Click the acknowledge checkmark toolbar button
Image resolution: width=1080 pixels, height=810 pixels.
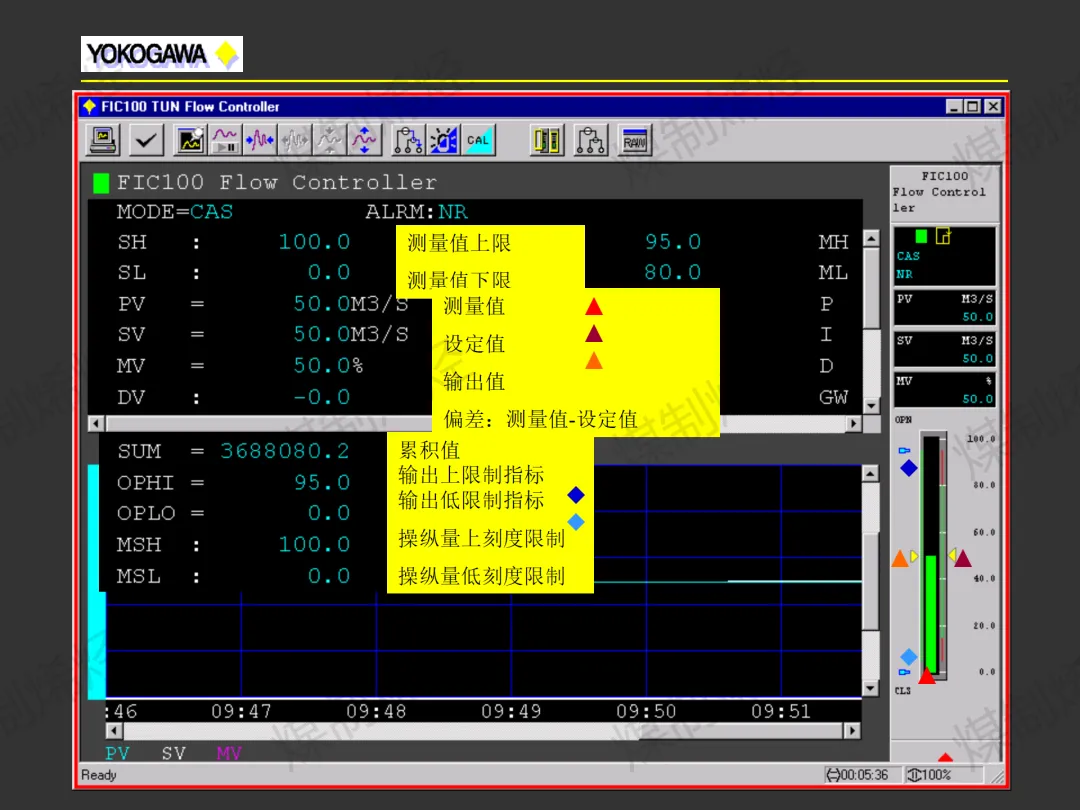(146, 140)
